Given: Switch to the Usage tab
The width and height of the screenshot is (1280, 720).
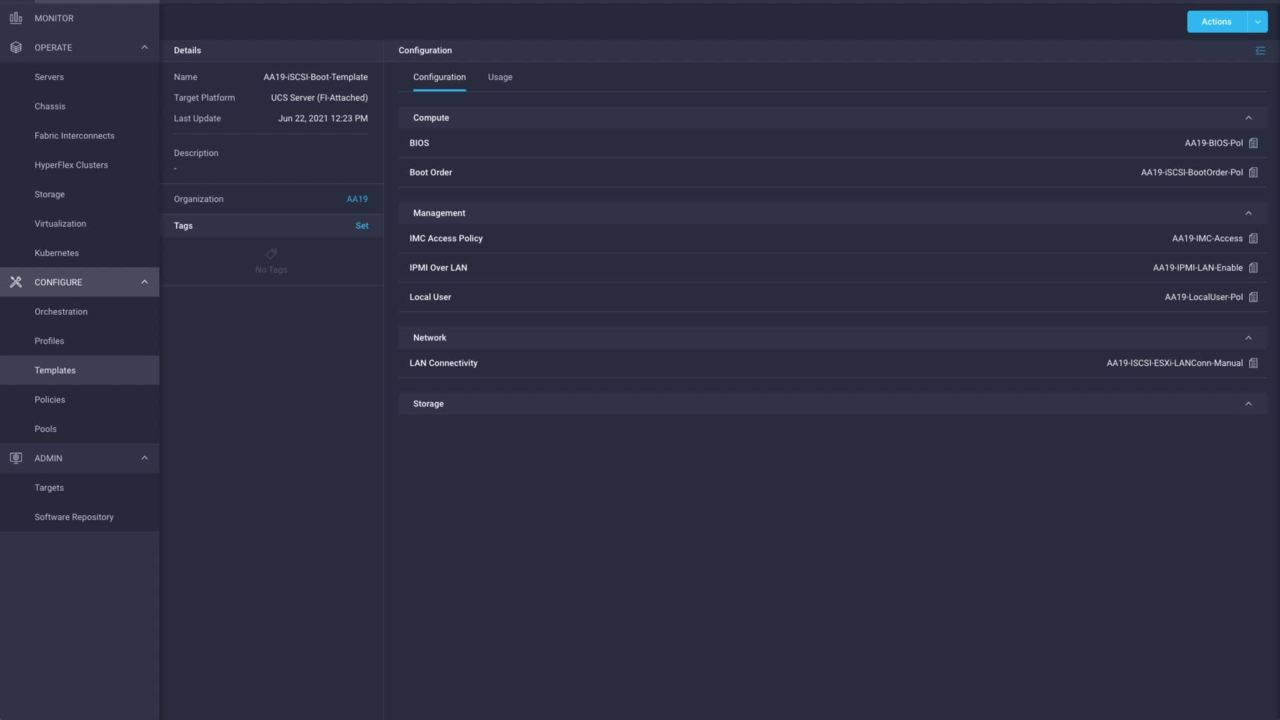Looking at the screenshot, I should pos(500,77).
